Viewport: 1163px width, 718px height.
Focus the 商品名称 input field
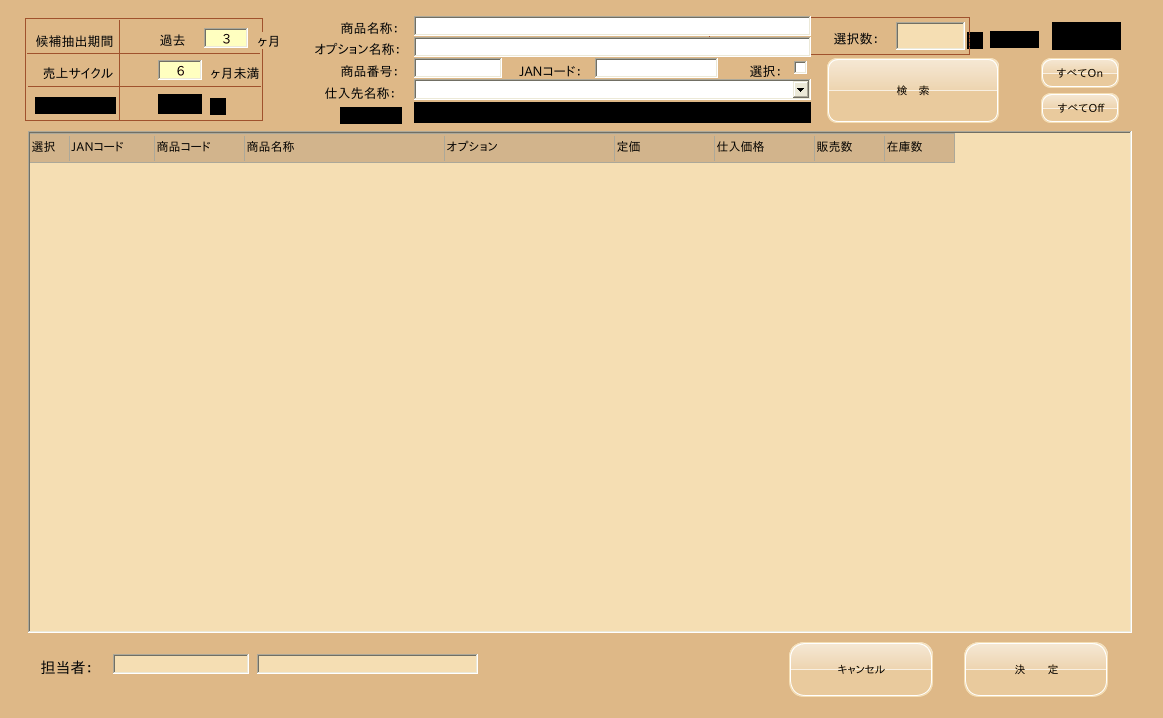(x=612, y=27)
